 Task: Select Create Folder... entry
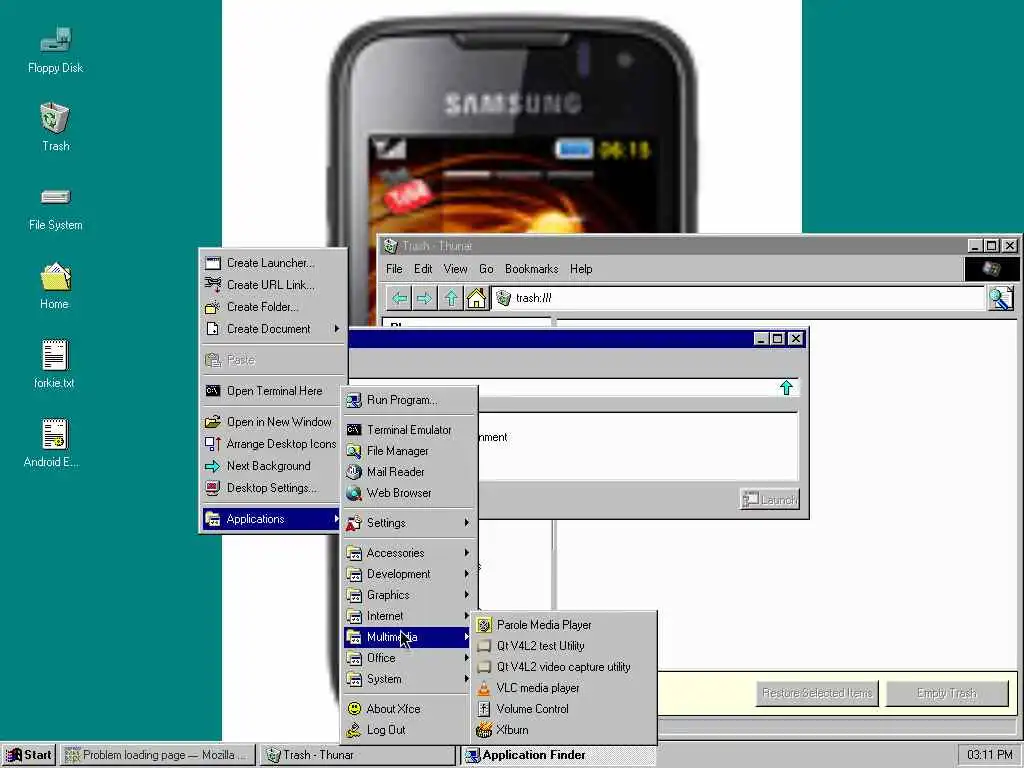click(273, 307)
